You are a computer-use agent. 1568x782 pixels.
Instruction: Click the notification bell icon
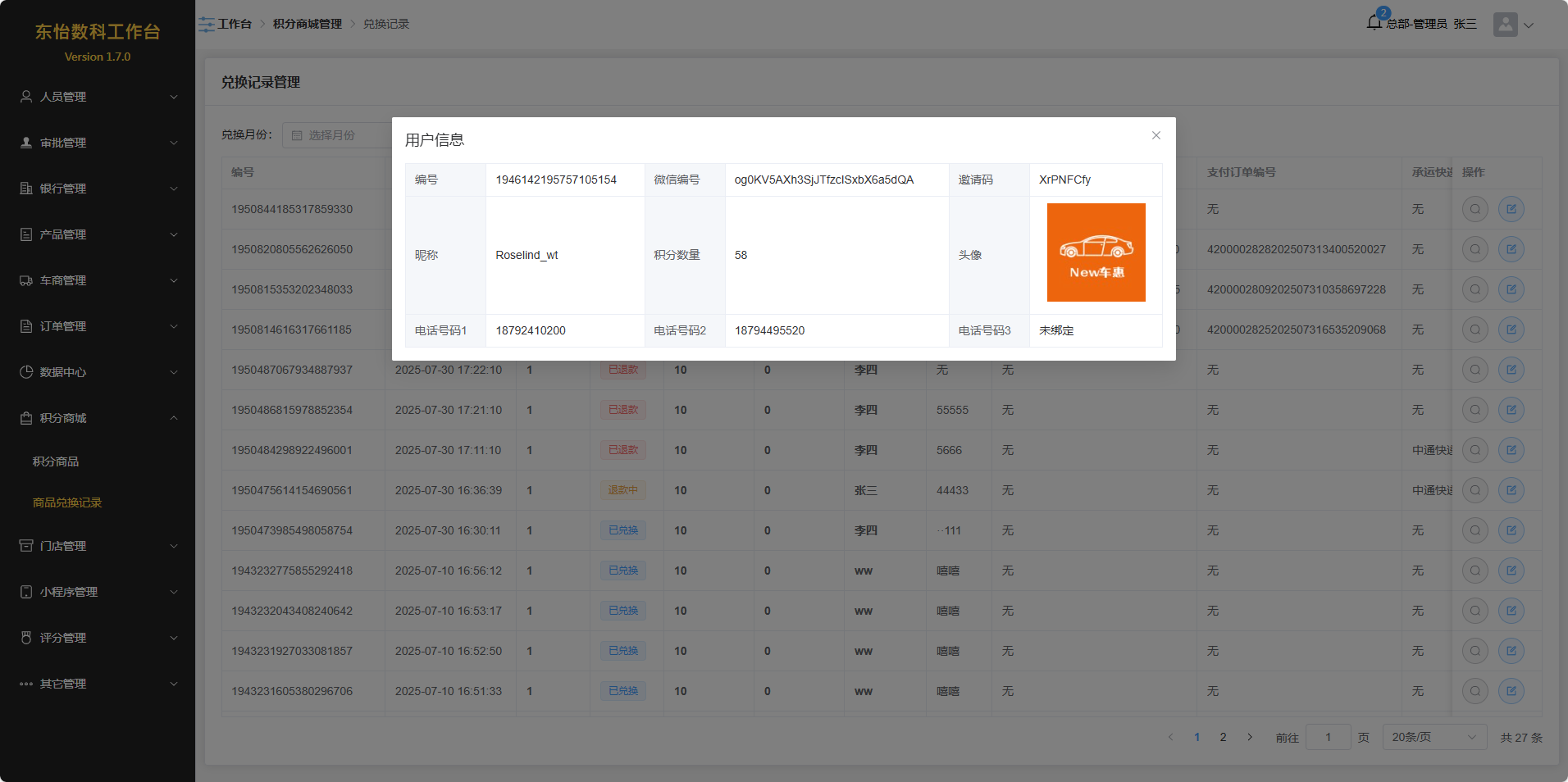[x=1374, y=22]
